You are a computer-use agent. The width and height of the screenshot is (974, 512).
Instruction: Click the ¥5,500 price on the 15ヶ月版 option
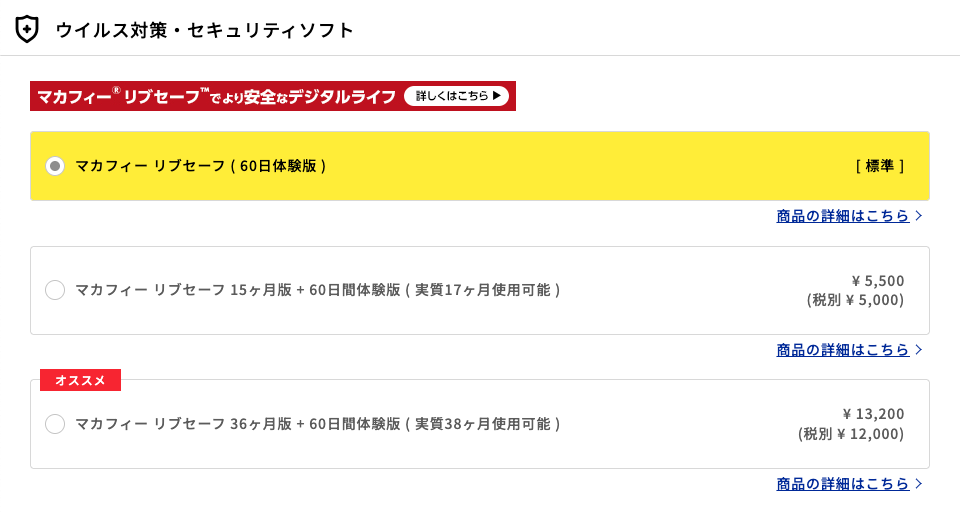(877, 281)
